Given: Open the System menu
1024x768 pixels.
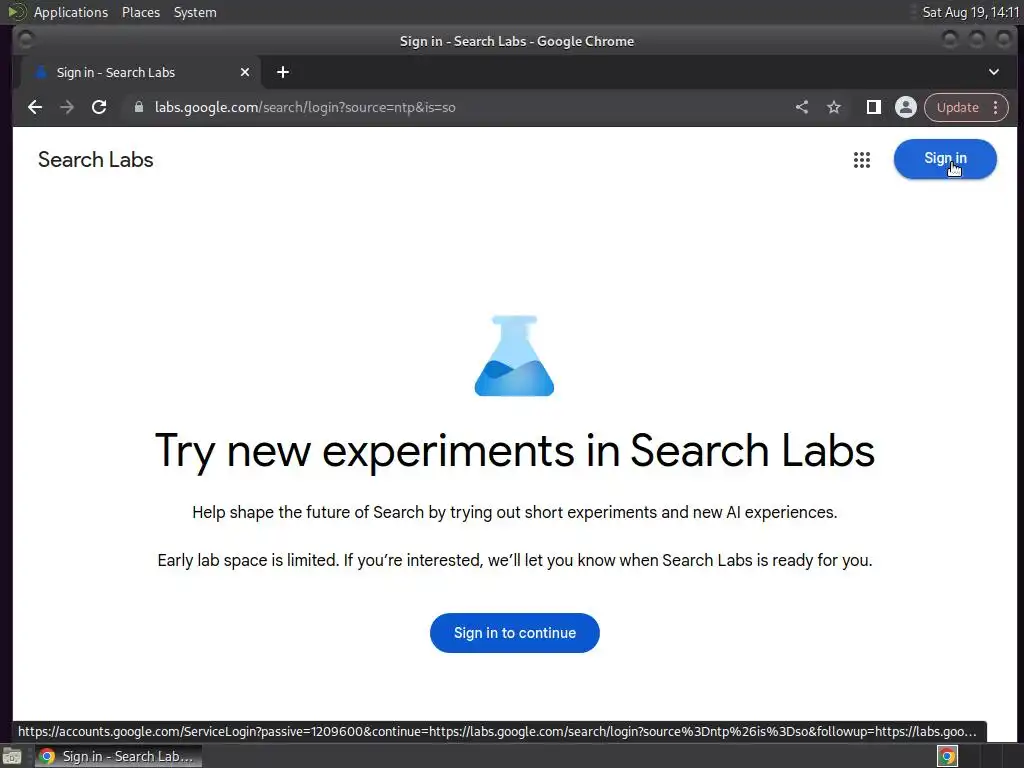Looking at the screenshot, I should (x=195, y=12).
